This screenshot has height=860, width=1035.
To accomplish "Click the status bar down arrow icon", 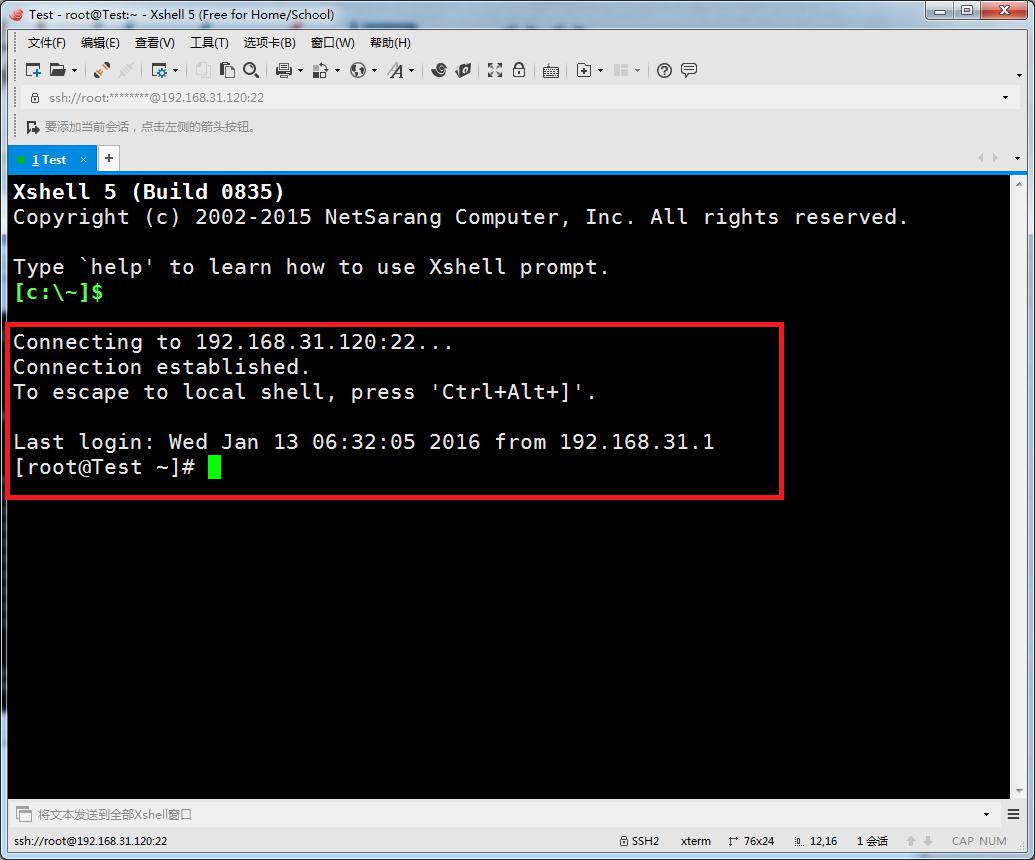I will [928, 841].
